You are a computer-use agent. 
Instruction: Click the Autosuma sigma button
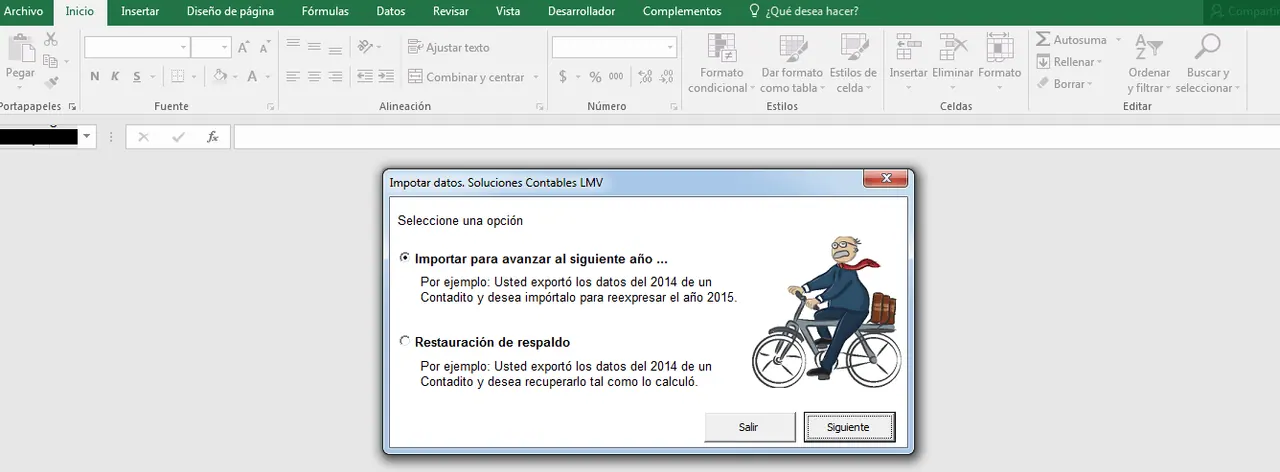point(1071,40)
